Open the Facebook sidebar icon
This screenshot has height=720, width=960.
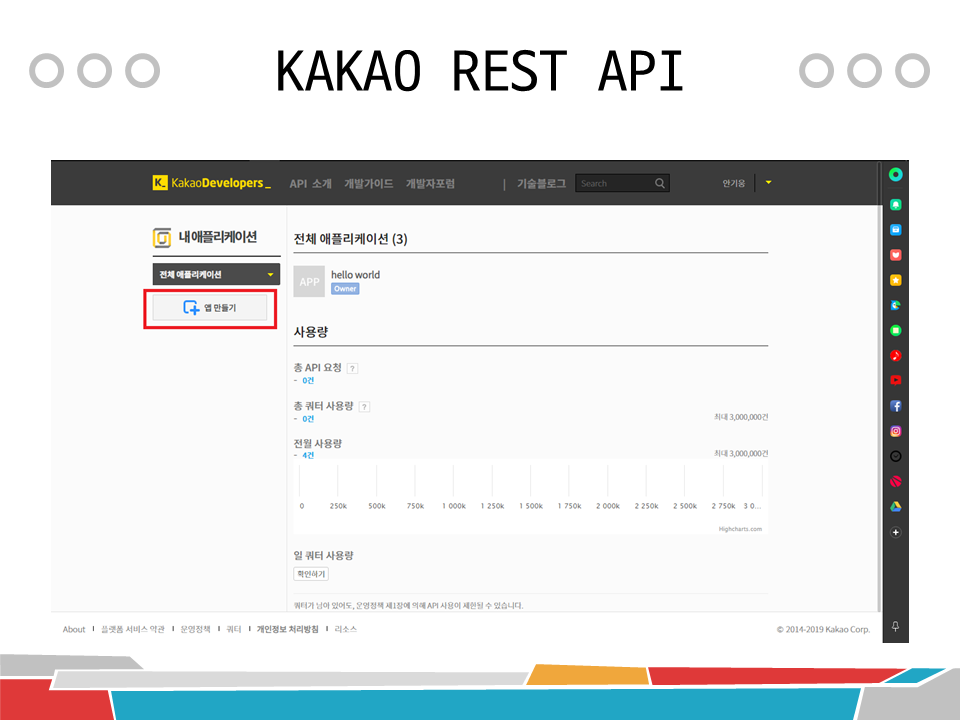click(896, 406)
